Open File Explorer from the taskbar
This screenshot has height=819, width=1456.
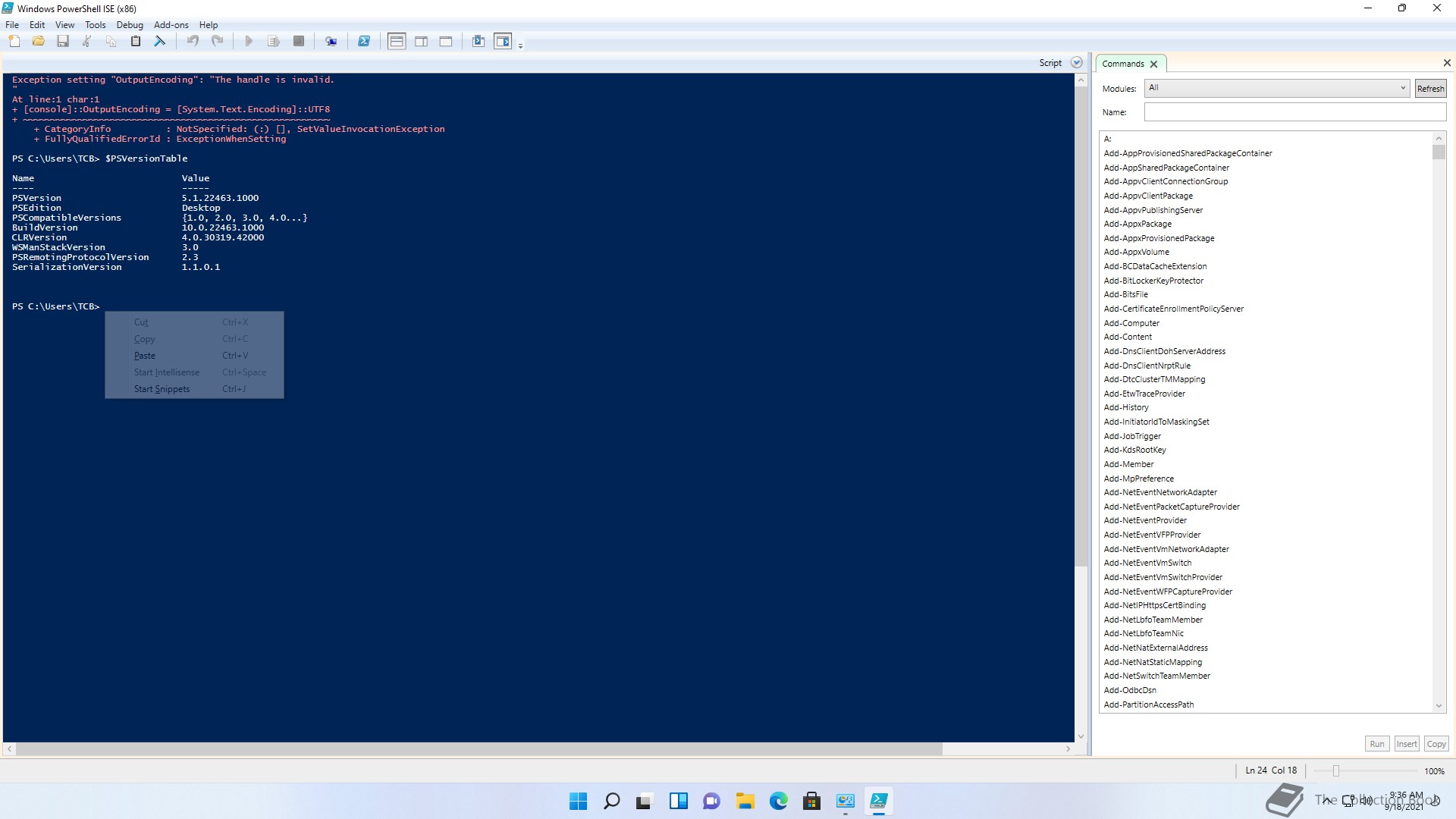point(745,801)
